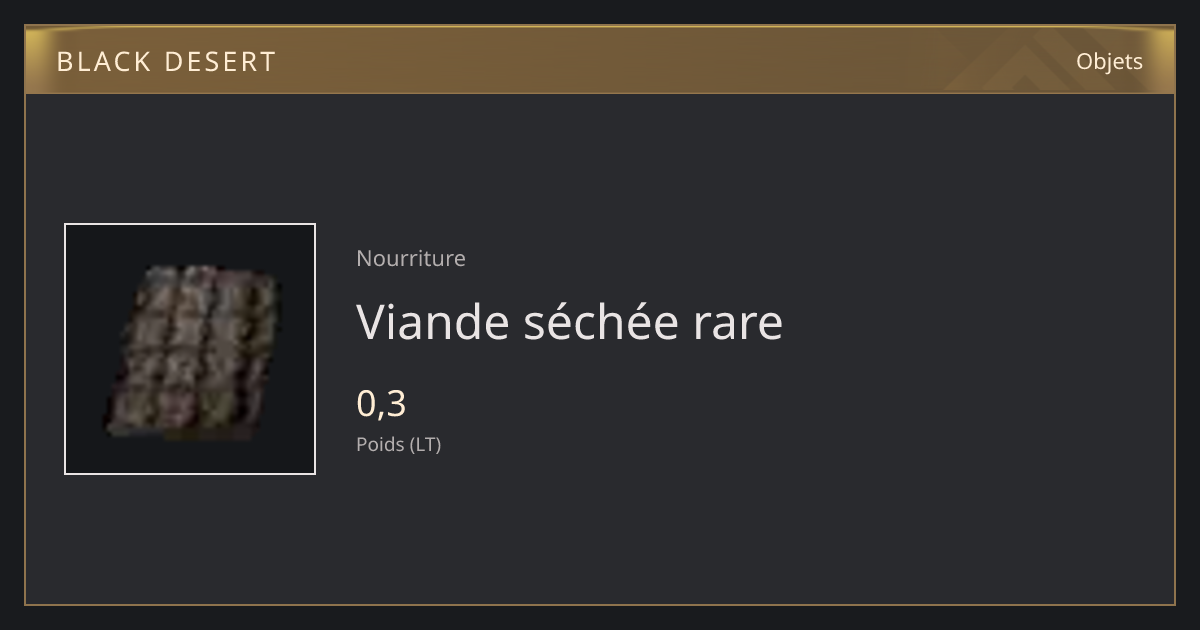Screen dimensions: 1200x630
Task: Click the white-bordered item image frame
Action: pos(190,349)
